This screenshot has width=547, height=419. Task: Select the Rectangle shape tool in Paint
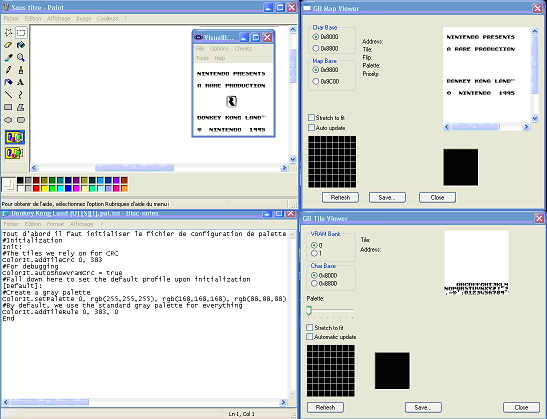point(8,107)
